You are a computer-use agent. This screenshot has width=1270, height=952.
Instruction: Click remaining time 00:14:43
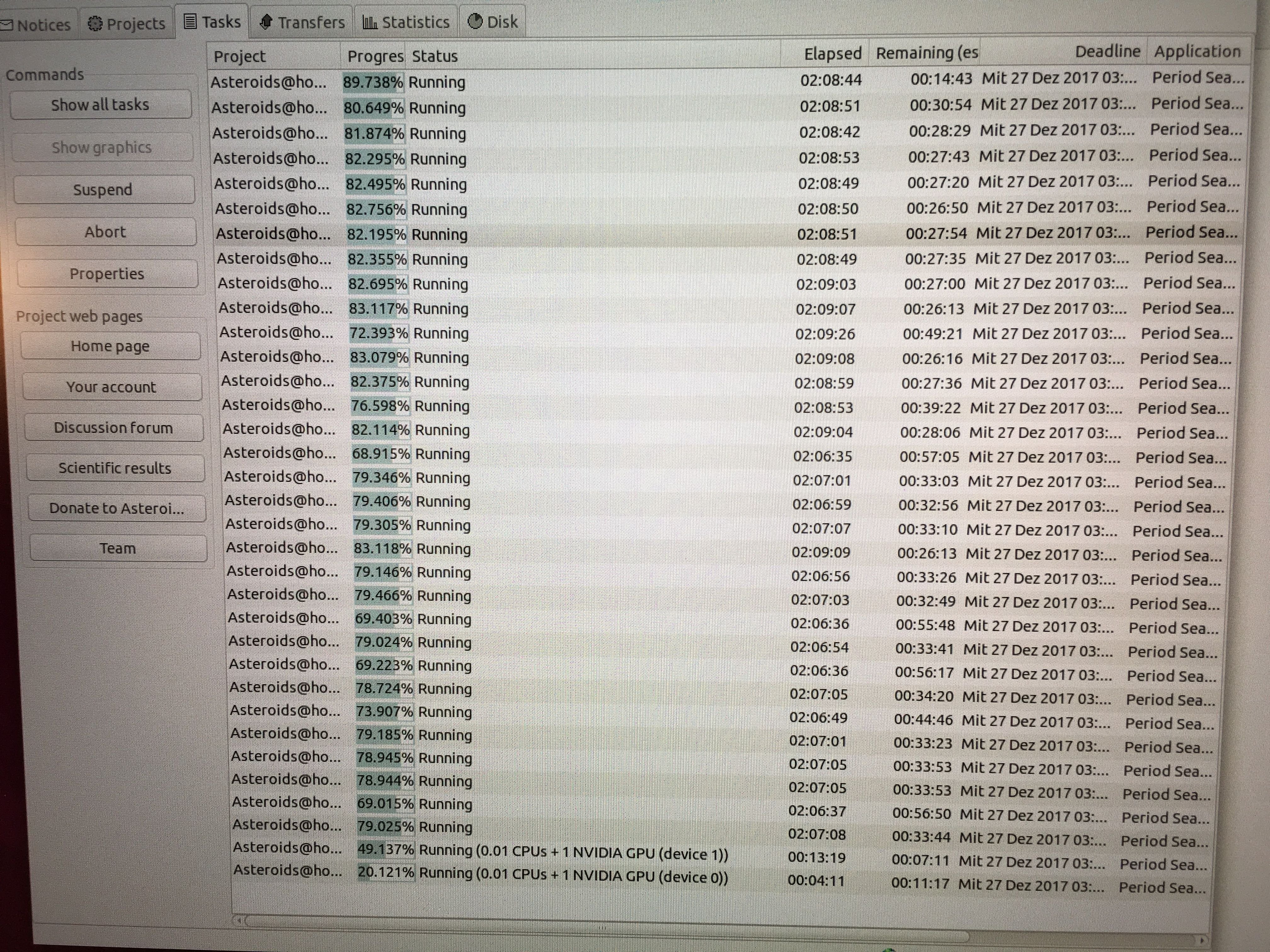[x=941, y=79]
